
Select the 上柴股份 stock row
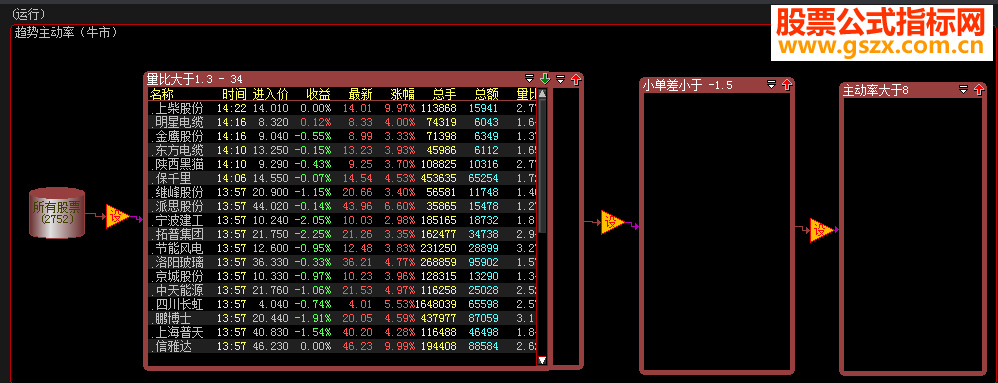tap(343, 108)
